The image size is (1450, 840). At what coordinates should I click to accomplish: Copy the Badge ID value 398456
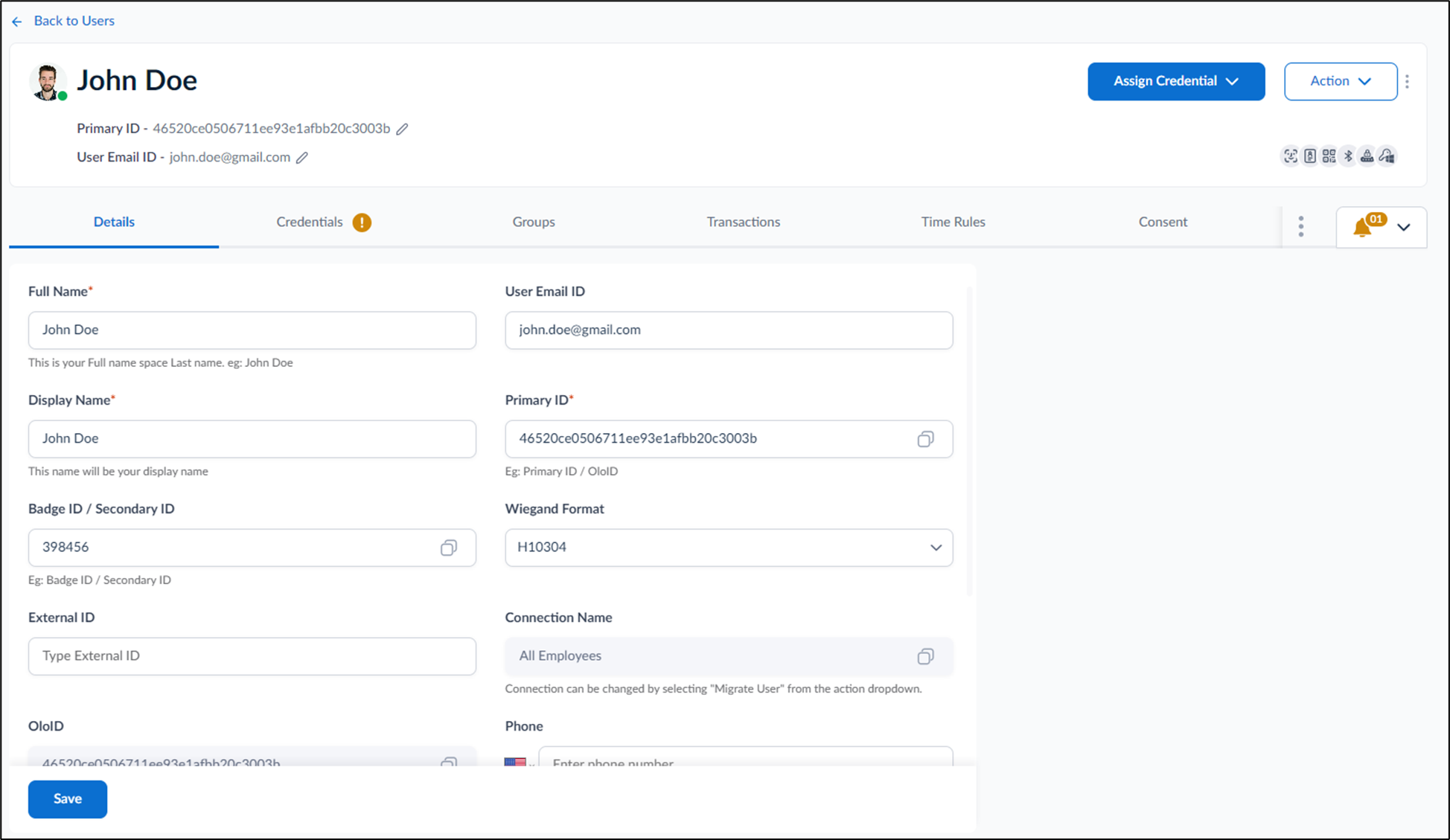click(x=448, y=548)
